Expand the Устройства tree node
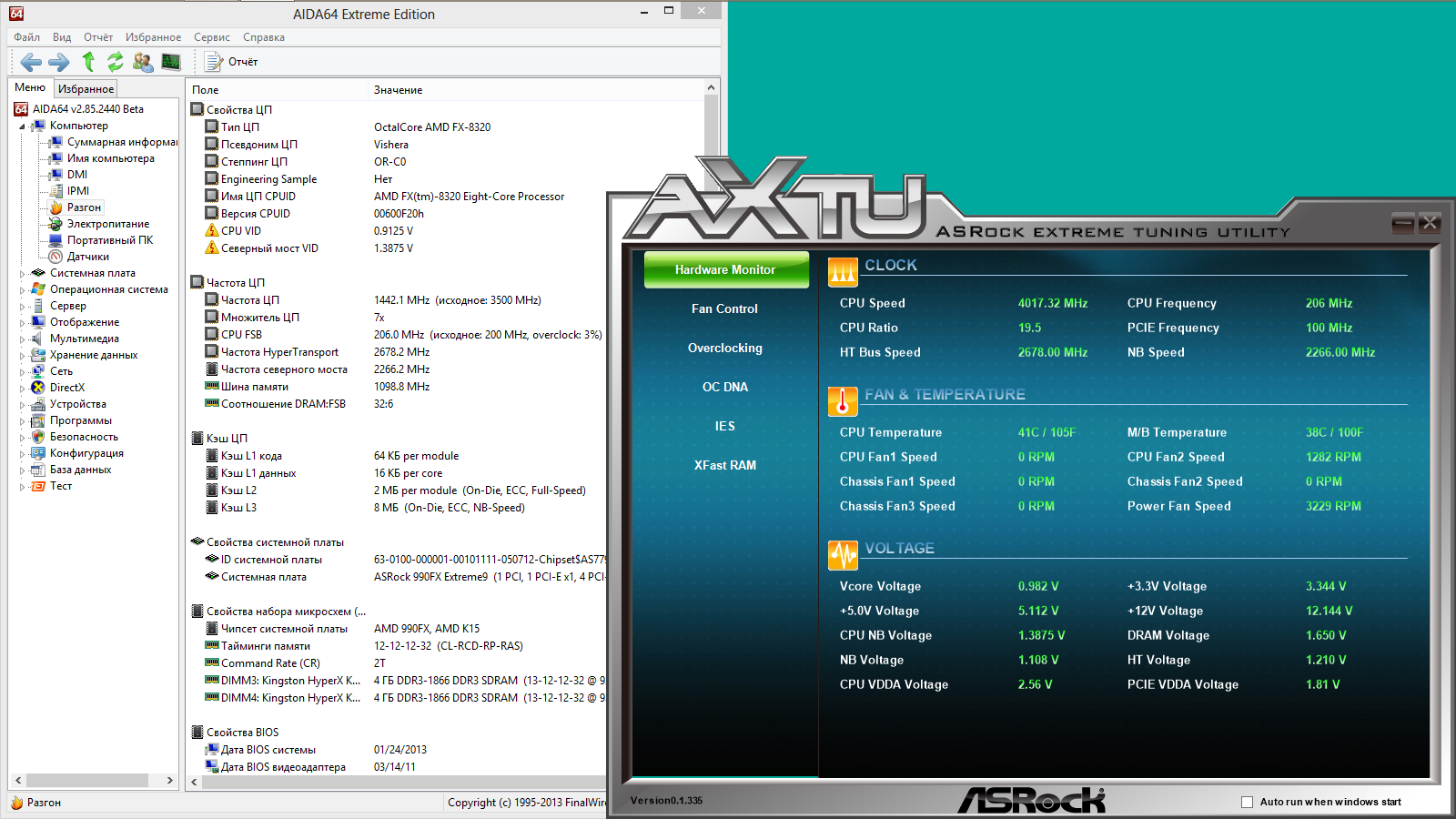This screenshot has height=819, width=1456. 22,404
